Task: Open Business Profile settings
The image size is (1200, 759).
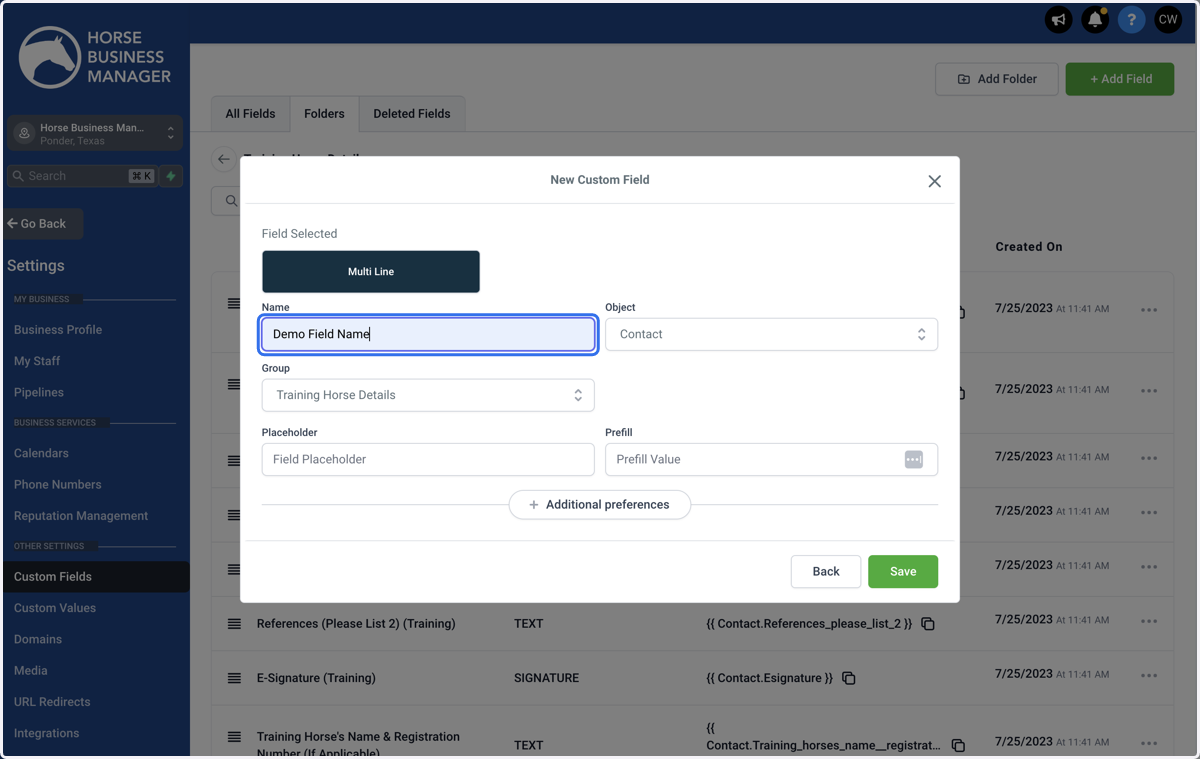Action: pos(58,330)
